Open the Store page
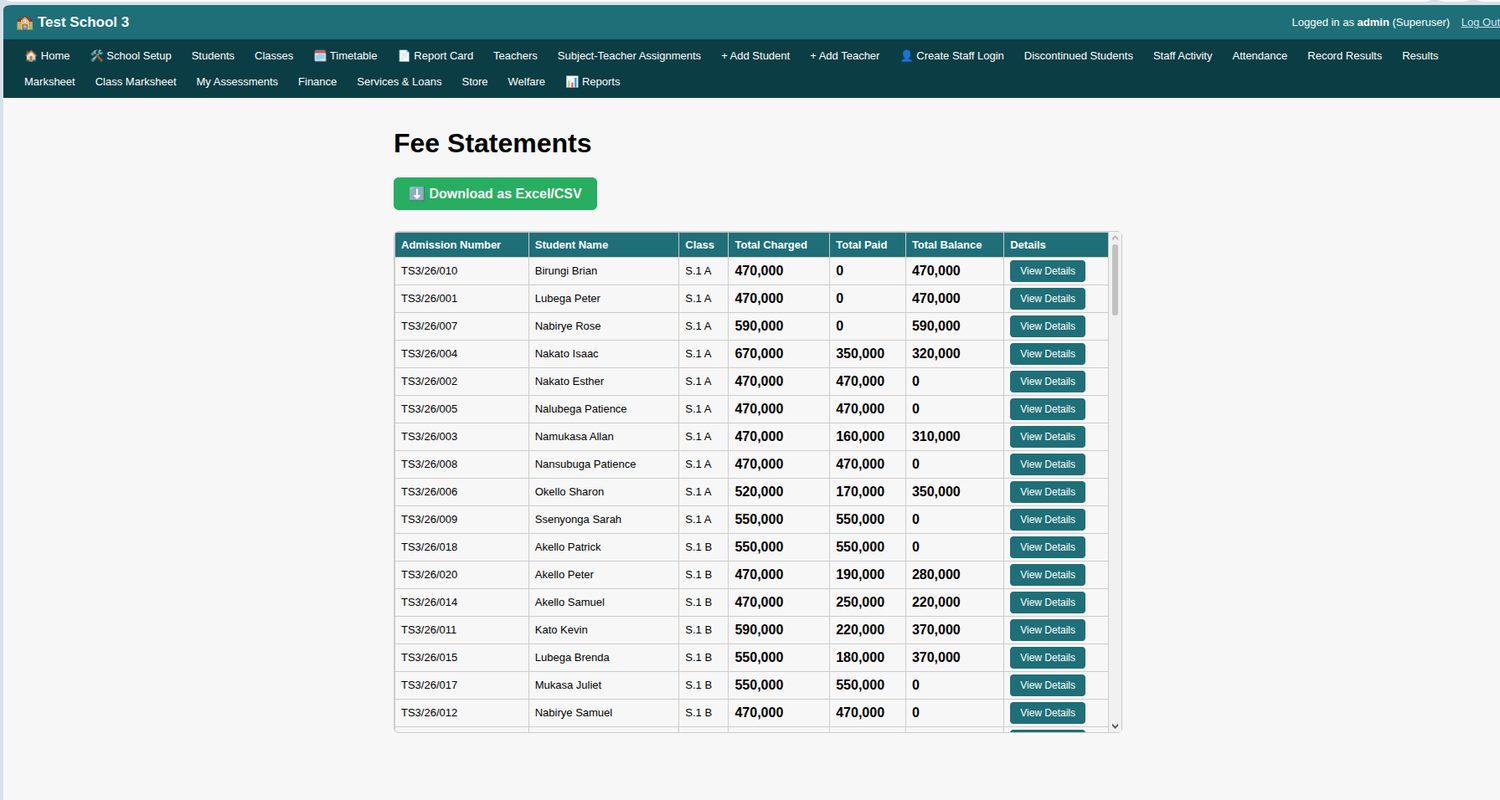 tap(475, 82)
